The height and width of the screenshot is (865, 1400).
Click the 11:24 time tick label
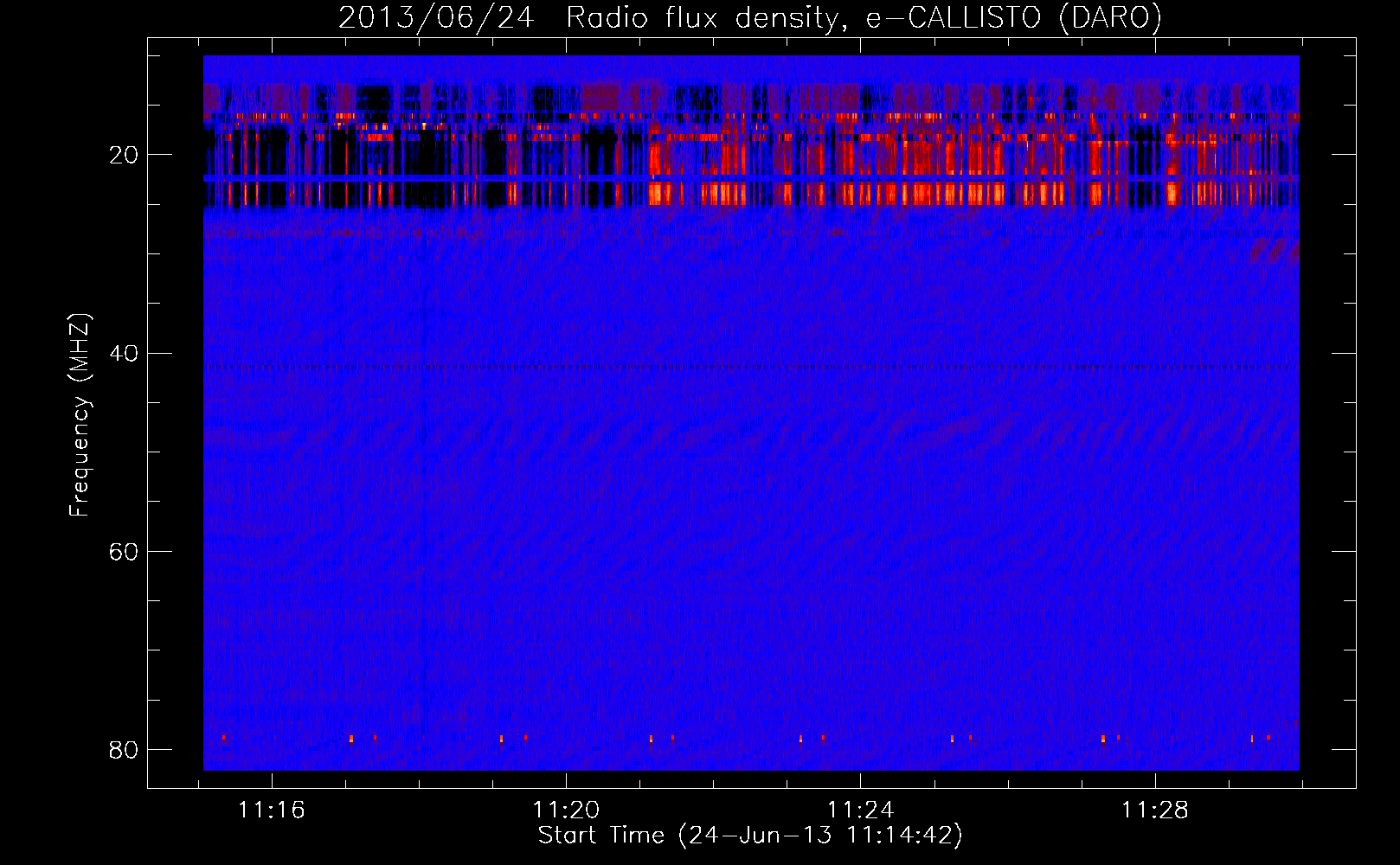(860, 811)
